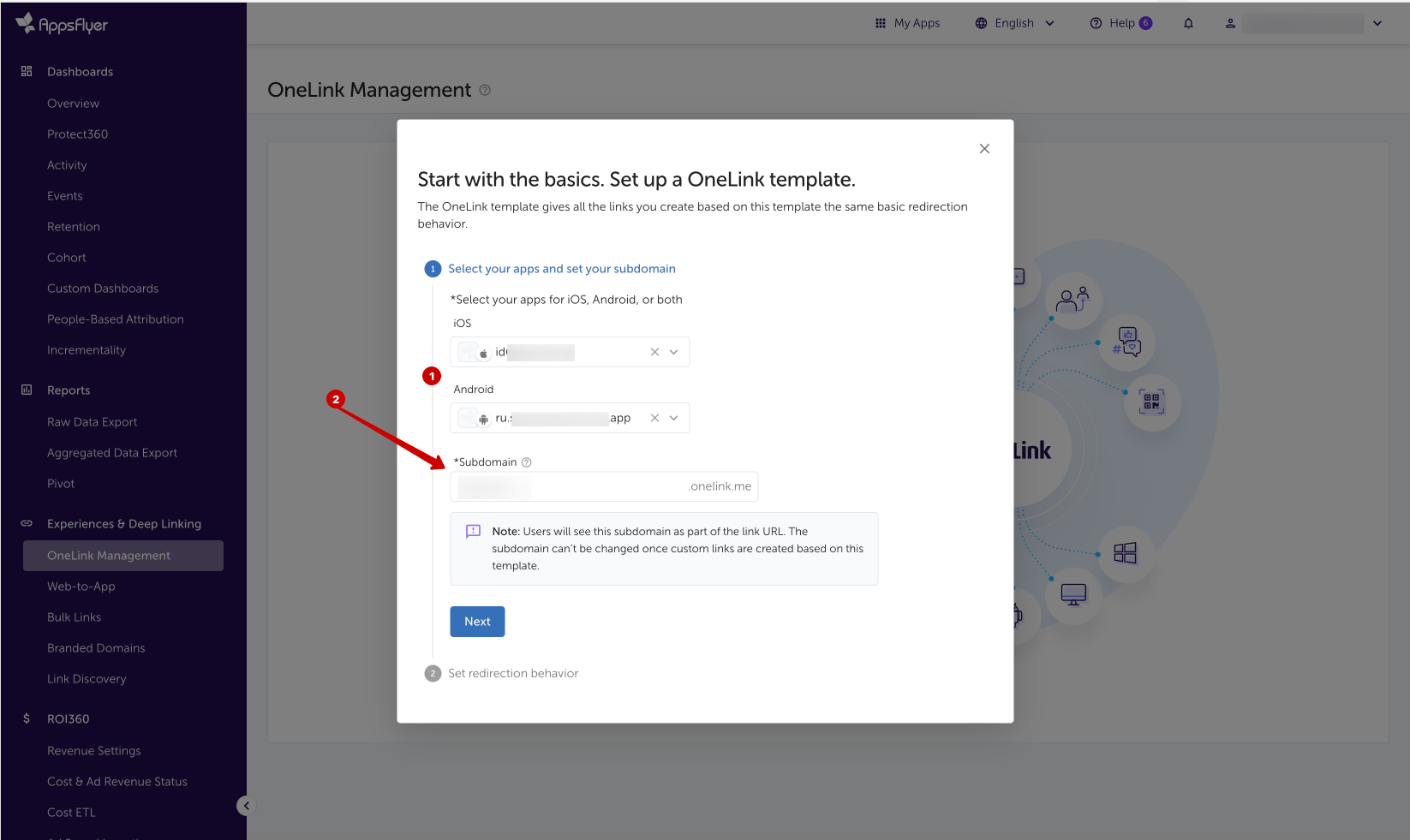Collapse the sidebar with the arrow button
The width and height of the screenshot is (1410, 840).
coord(246,806)
